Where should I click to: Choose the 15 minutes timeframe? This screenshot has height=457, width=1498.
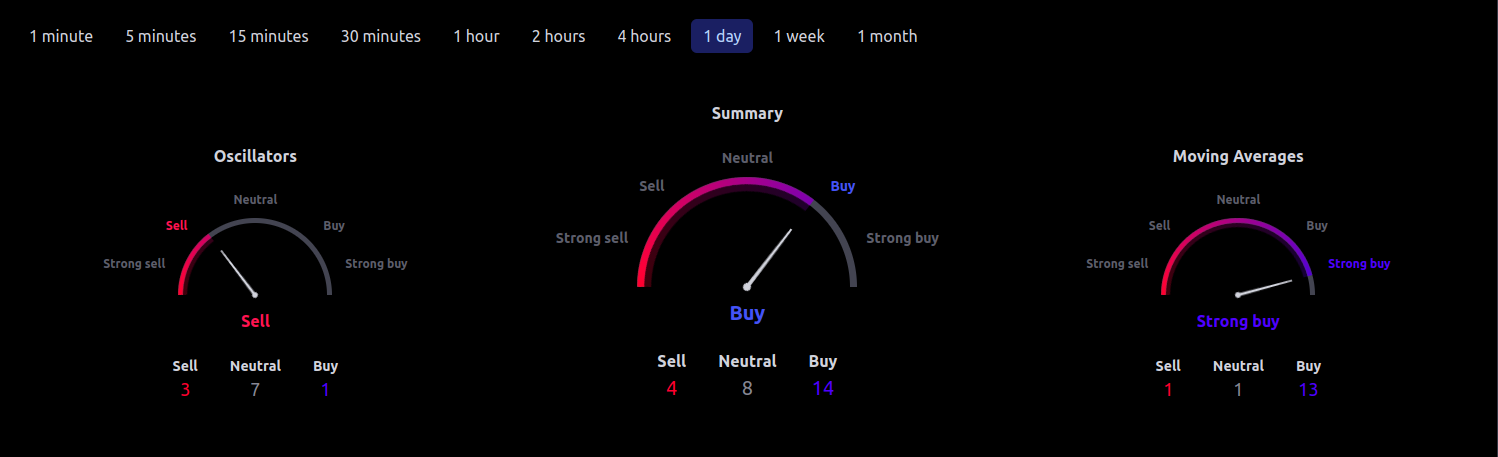(x=269, y=36)
